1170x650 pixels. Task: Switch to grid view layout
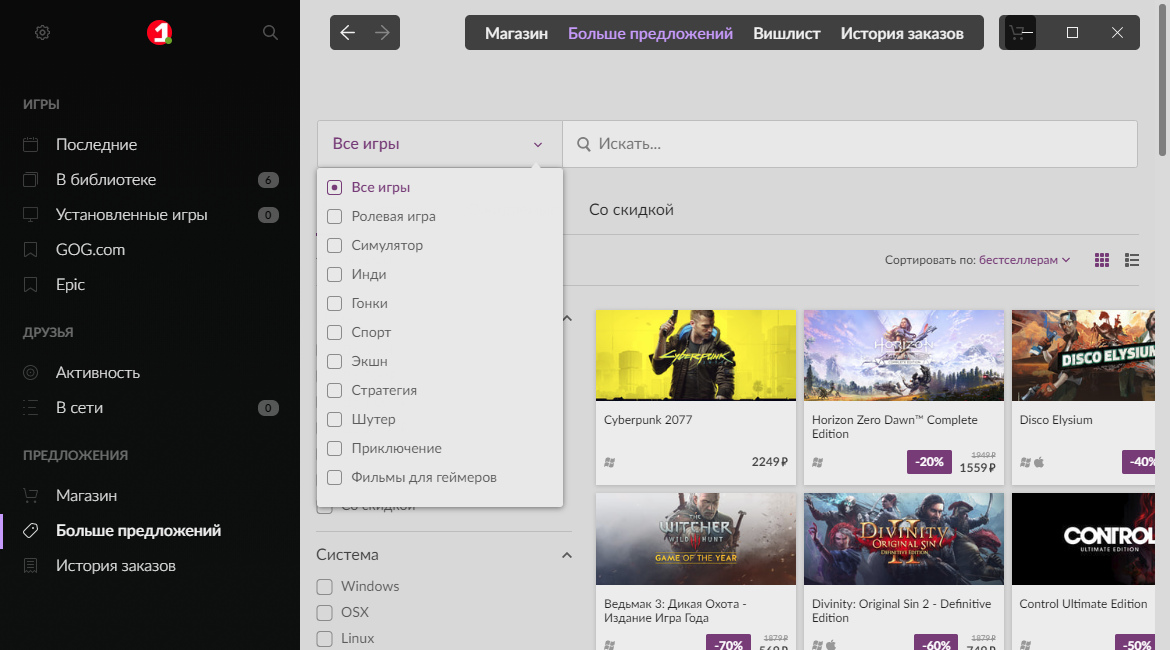(x=1102, y=260)
